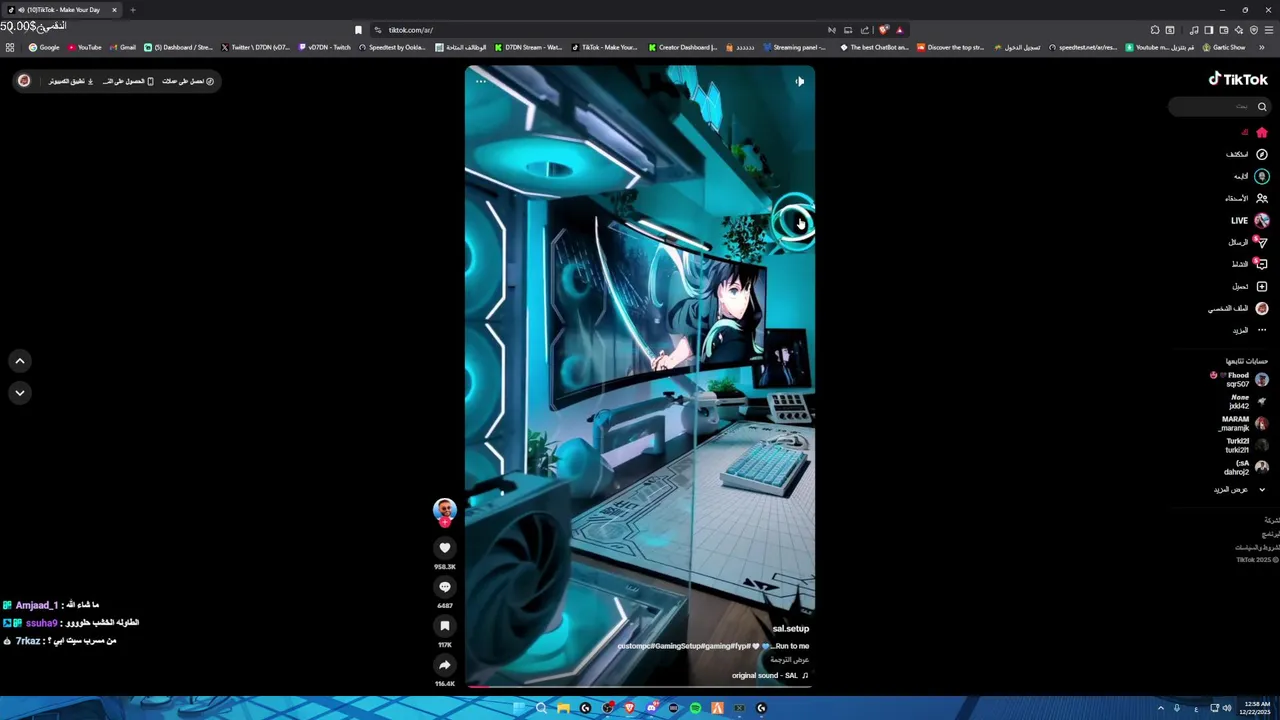Open Friends icon in sidebar
Screen dimensions: 1280x720
(1262, 198)
